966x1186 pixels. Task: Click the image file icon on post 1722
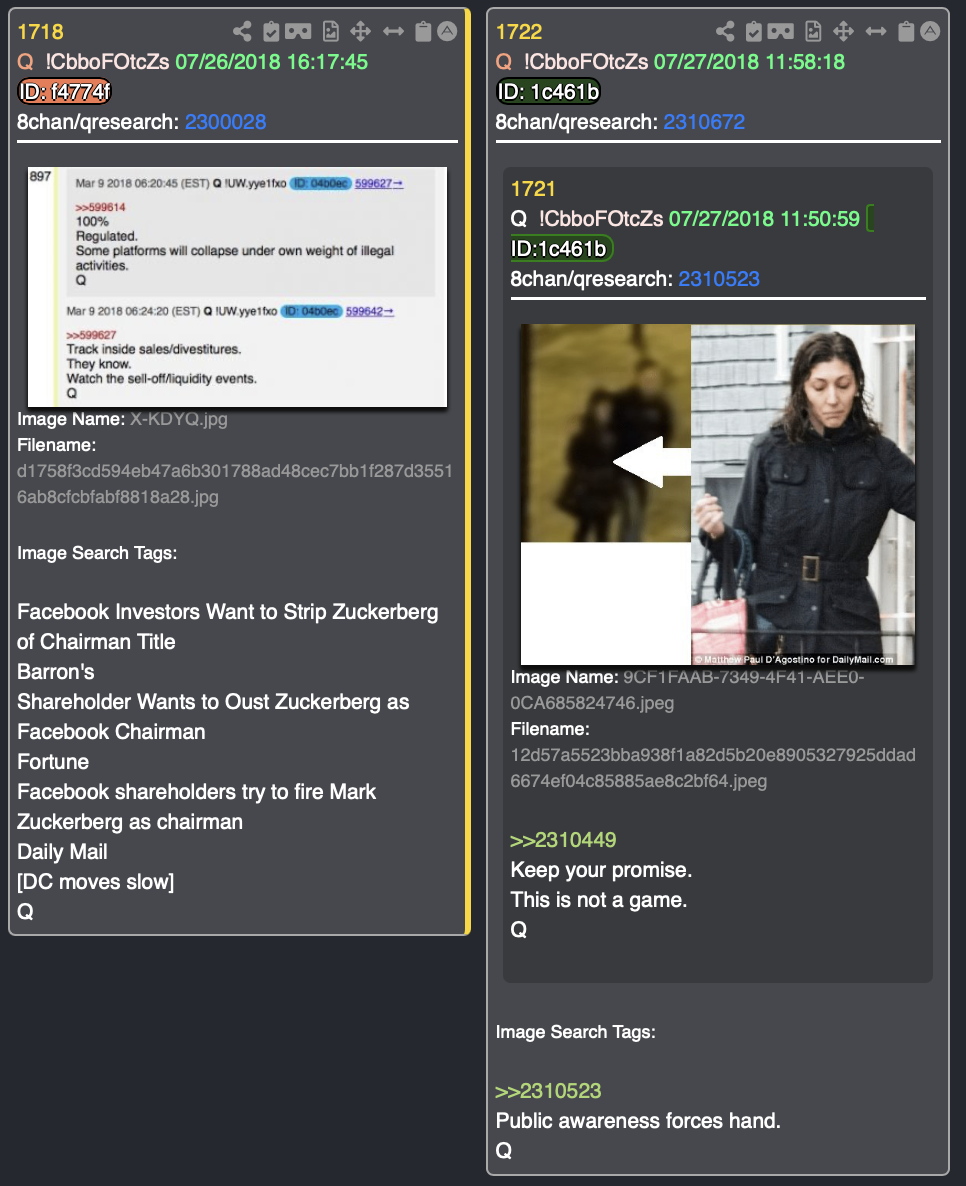point(813,31)
